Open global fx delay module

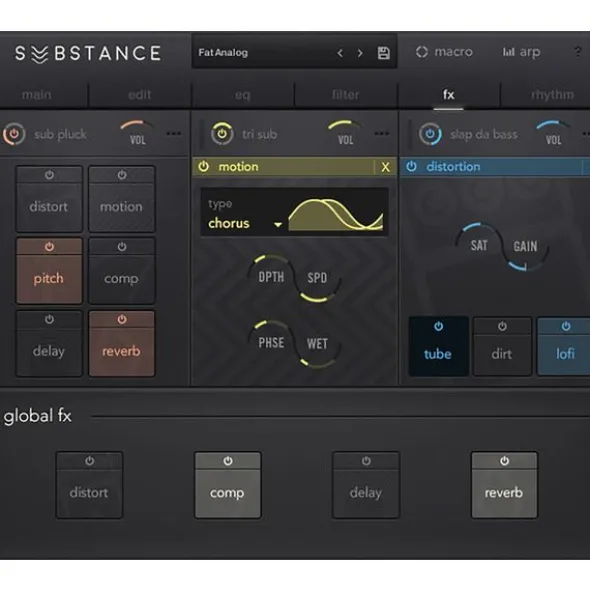coord(366,493)
